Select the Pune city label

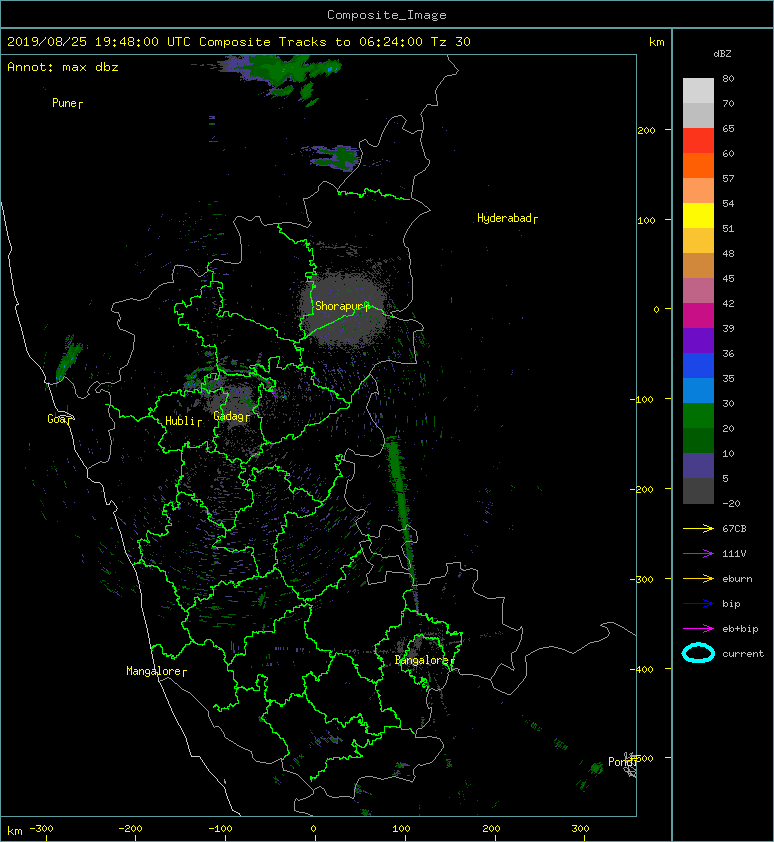tap(67, 103)
